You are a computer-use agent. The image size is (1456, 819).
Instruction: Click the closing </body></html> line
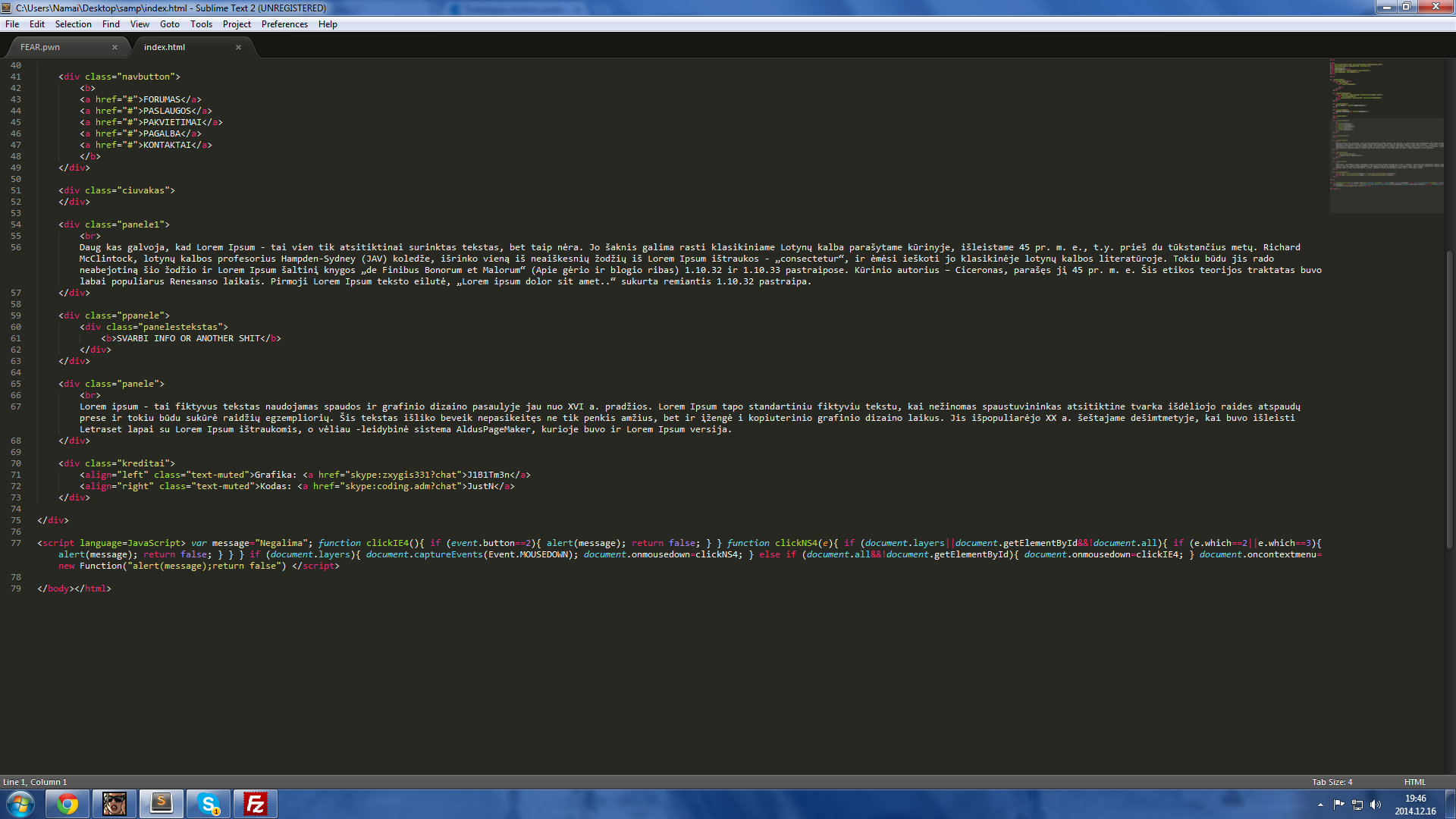74,588
